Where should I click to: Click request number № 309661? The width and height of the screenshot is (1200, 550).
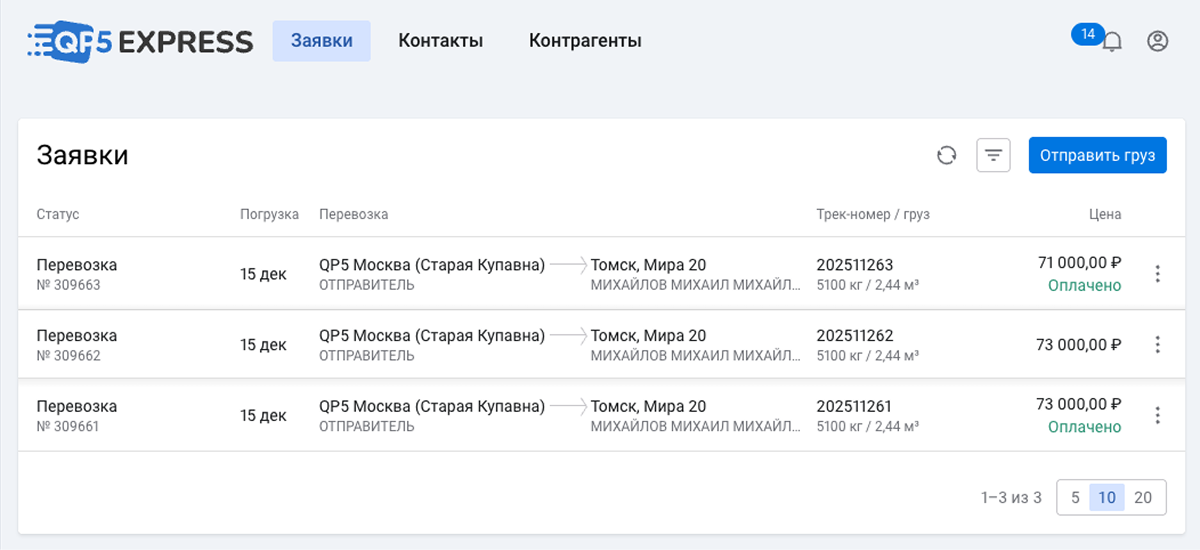pos(69,426)
